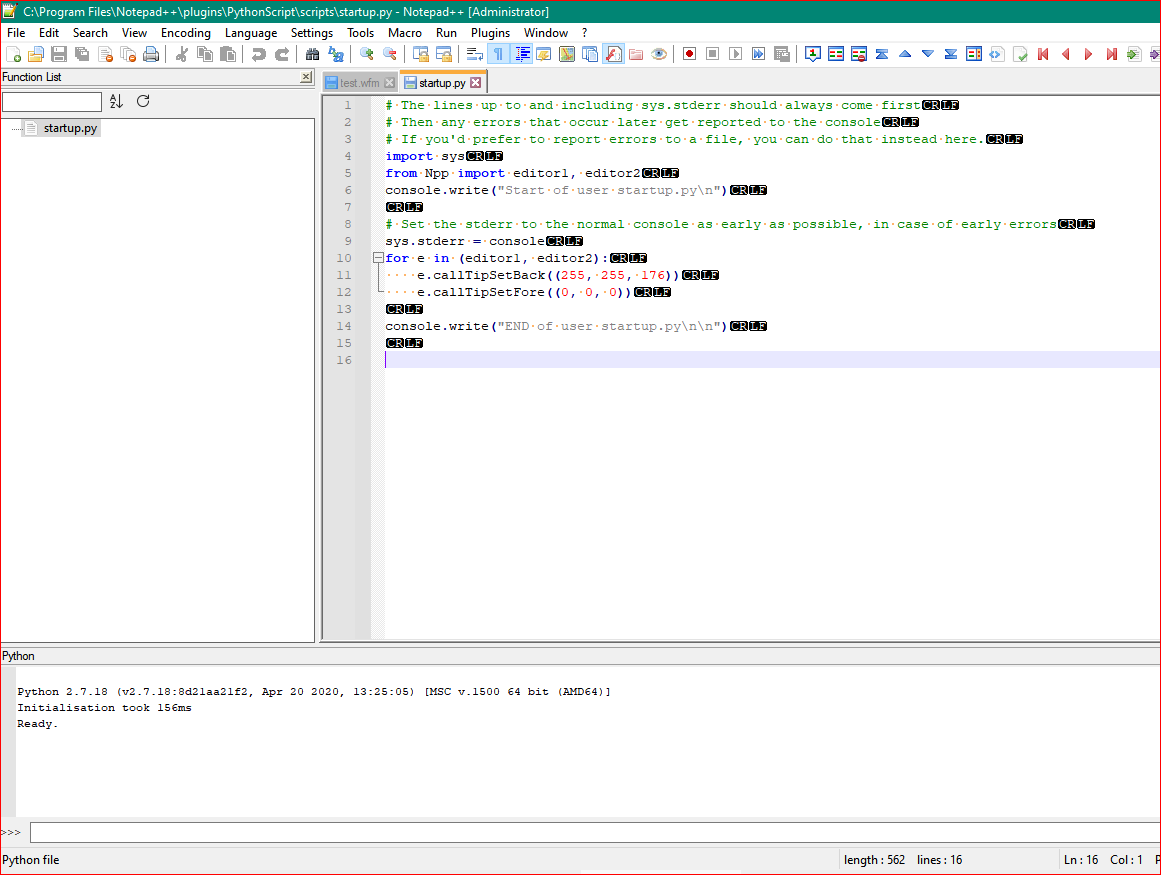Start macro recording with the red record icon

pyautogui.click(x=688, y=54)
